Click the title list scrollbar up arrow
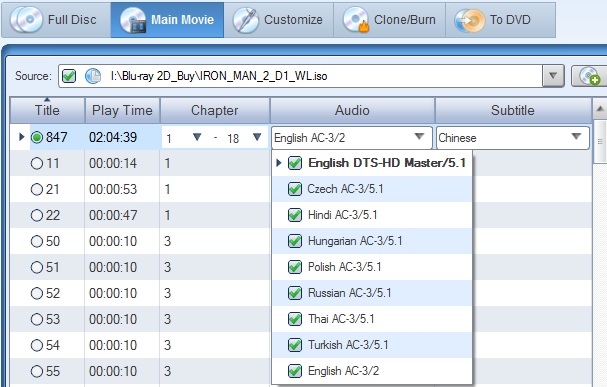The image size is (607, 387). [600, 109]
